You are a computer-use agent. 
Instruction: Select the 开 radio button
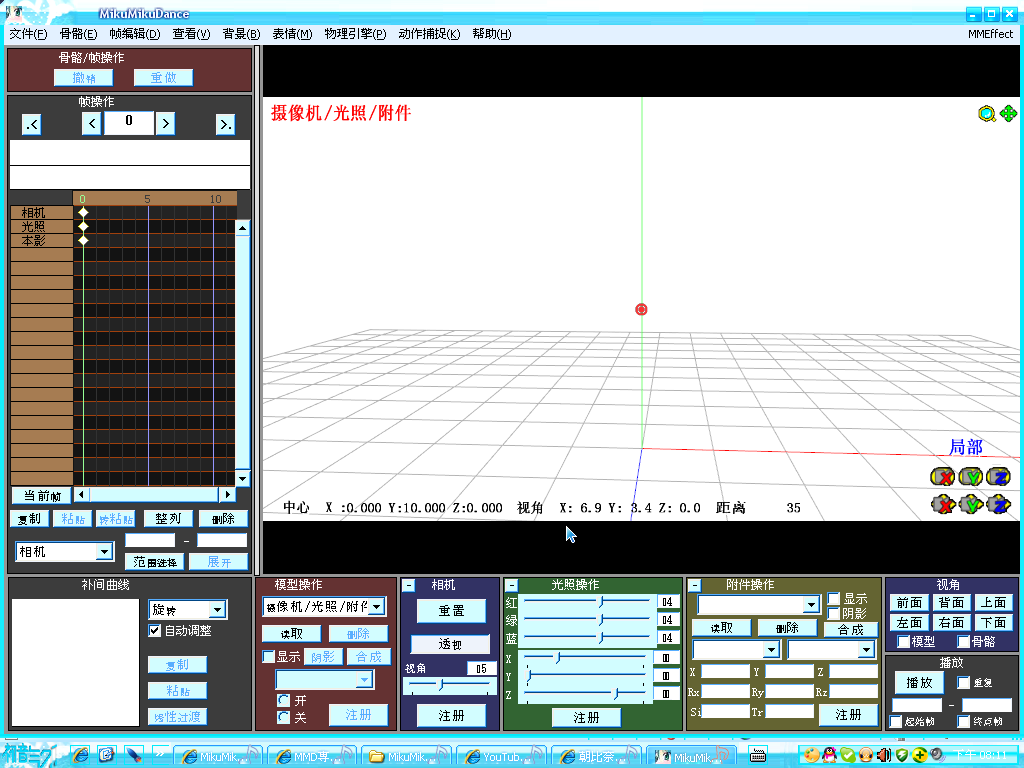(x=284, y=701)
